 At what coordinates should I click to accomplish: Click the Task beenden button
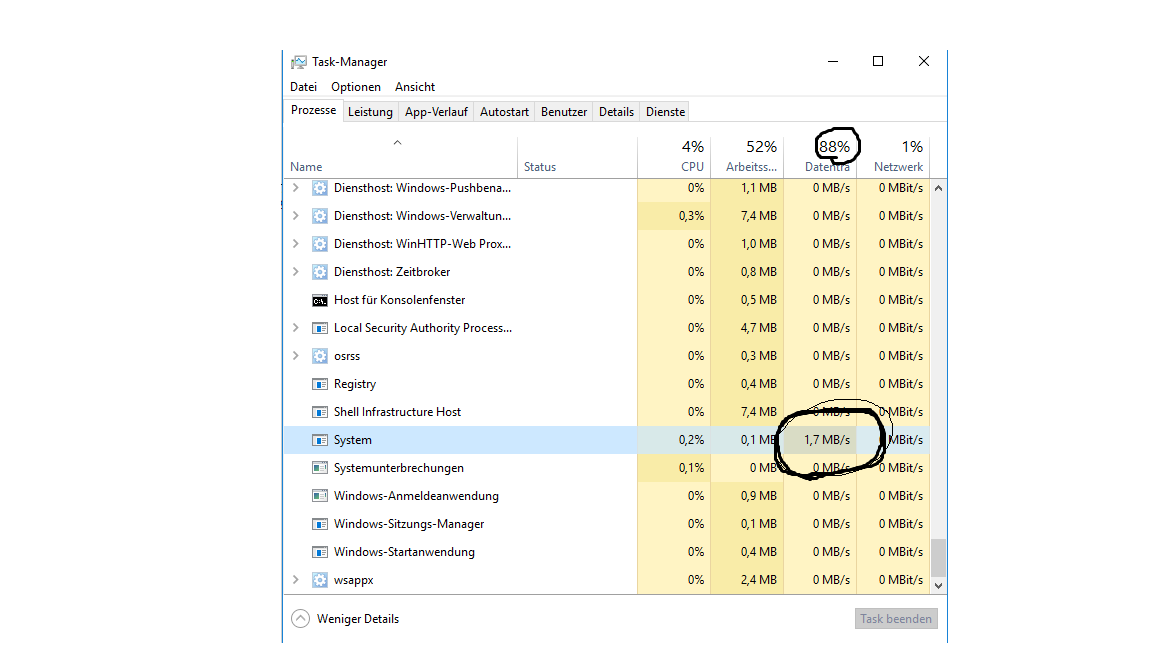[x=896, y=619]
